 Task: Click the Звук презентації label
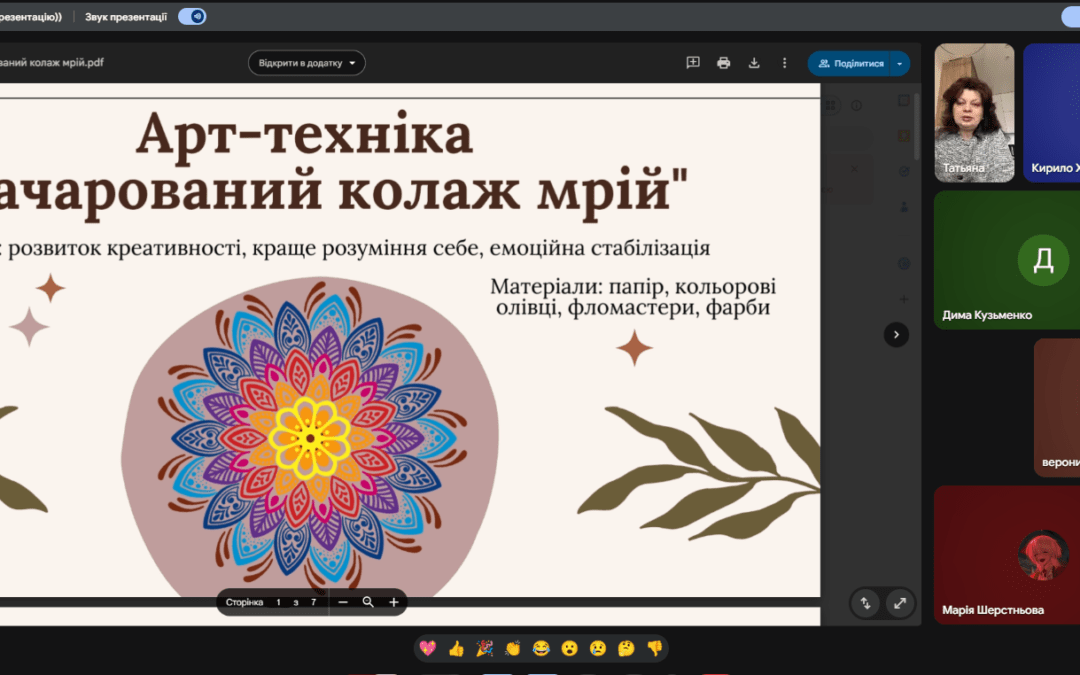(126, 17)
